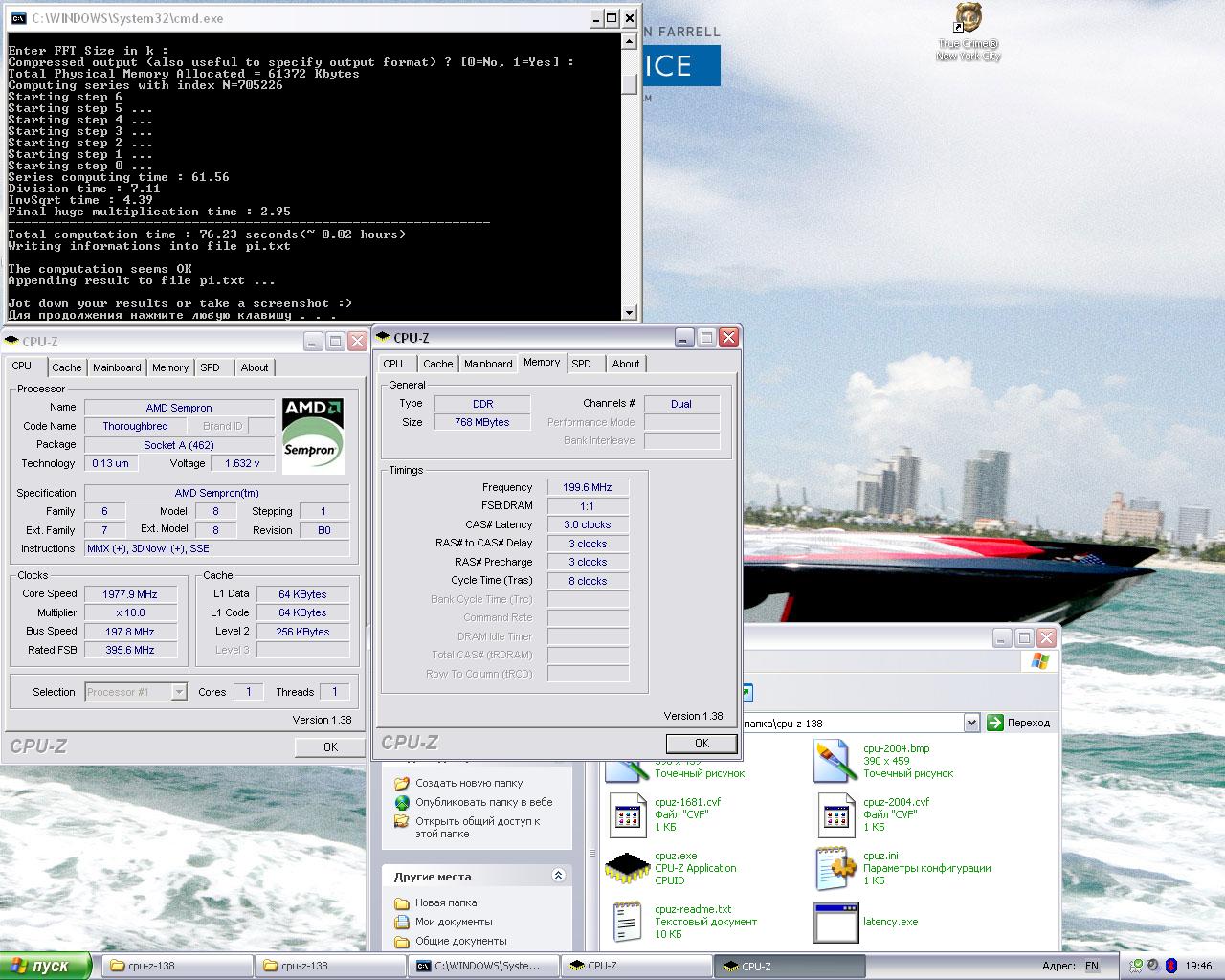Screen dimensions: 1225x980
Task: Click the Windows flag logo in Explorer
Action: coord(1040,661)
